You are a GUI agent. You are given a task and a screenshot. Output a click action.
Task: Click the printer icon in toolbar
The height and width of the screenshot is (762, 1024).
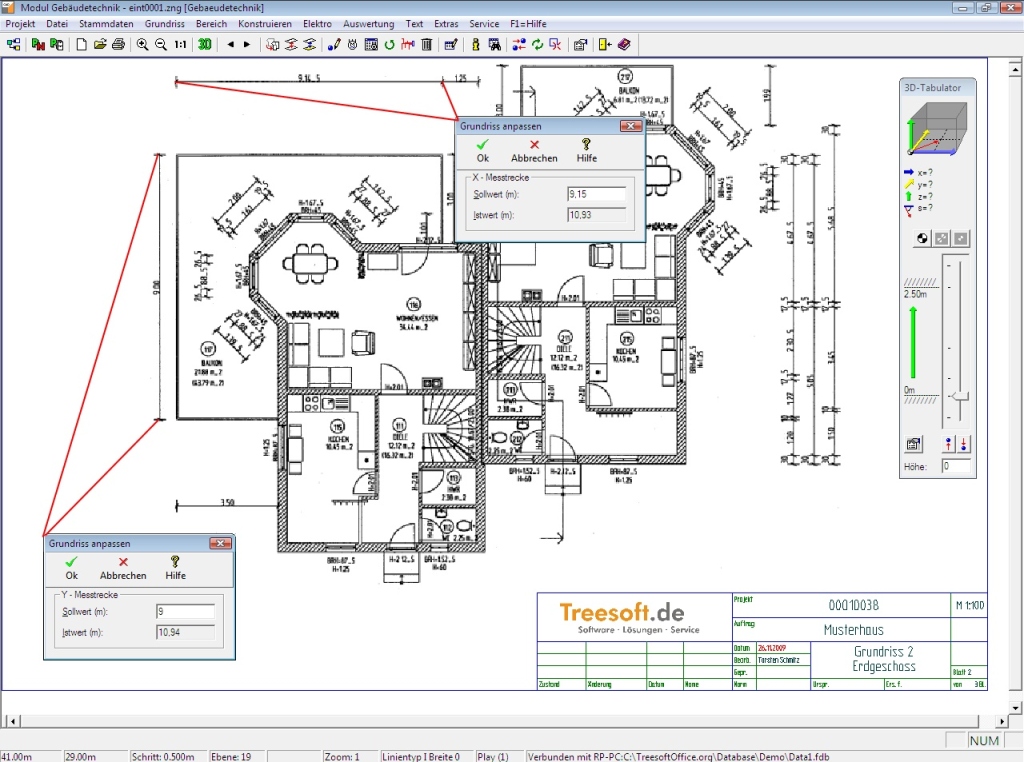pyautogui.click(x=118, y=44)
